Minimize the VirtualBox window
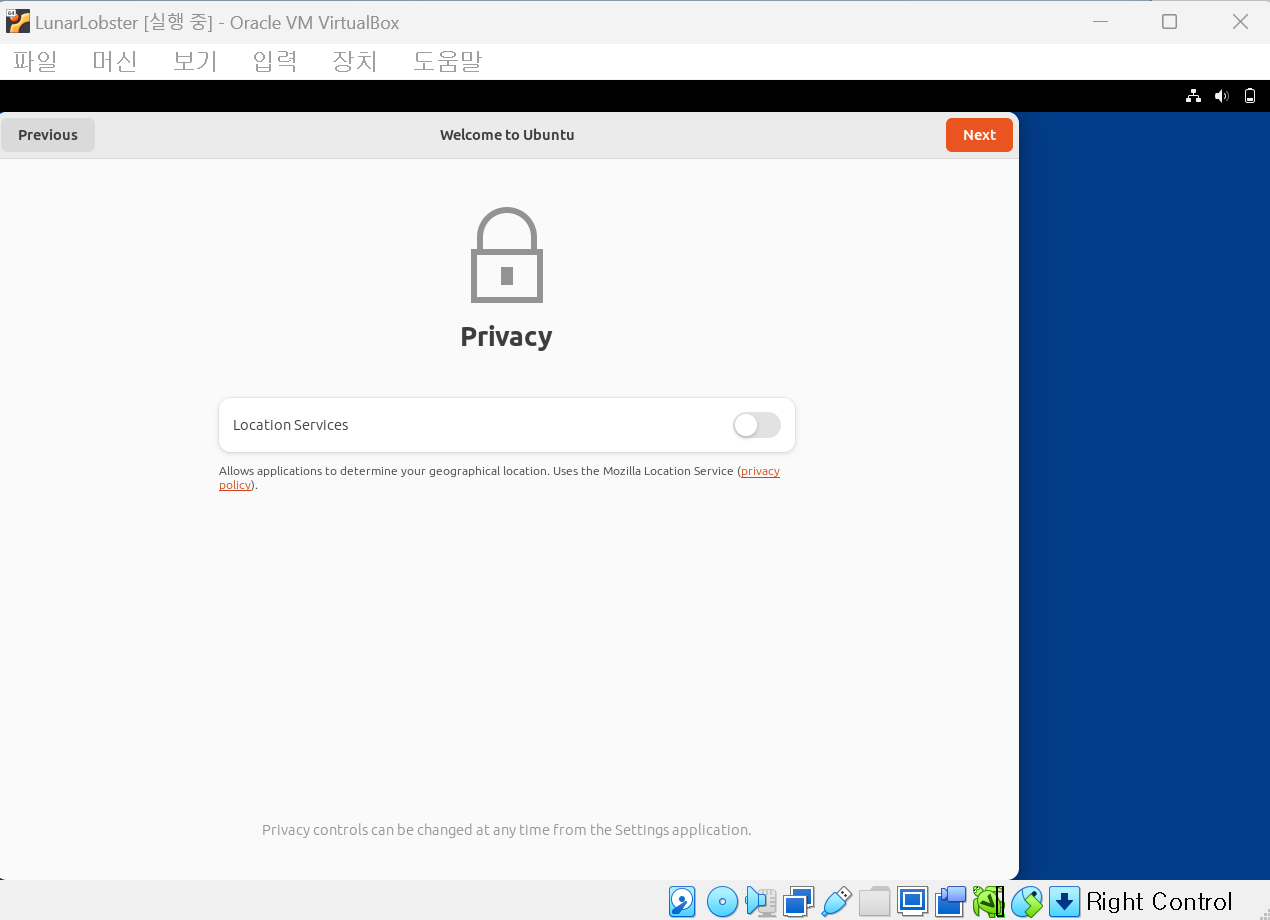1270x920 pixels. click(1100, 21)
